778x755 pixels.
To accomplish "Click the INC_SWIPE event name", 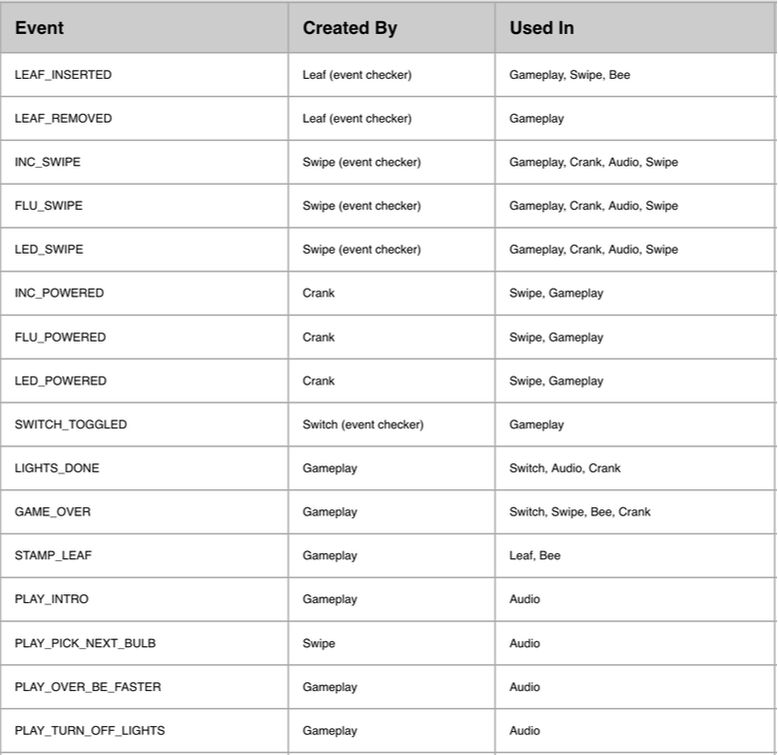I will coord(48,162).
